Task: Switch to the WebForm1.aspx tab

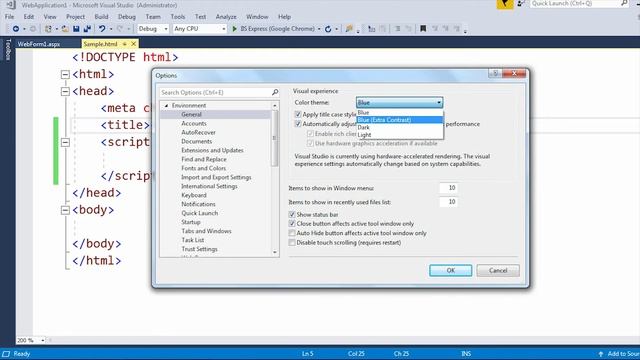Action: pyautogui.click(x=39, y=44)
